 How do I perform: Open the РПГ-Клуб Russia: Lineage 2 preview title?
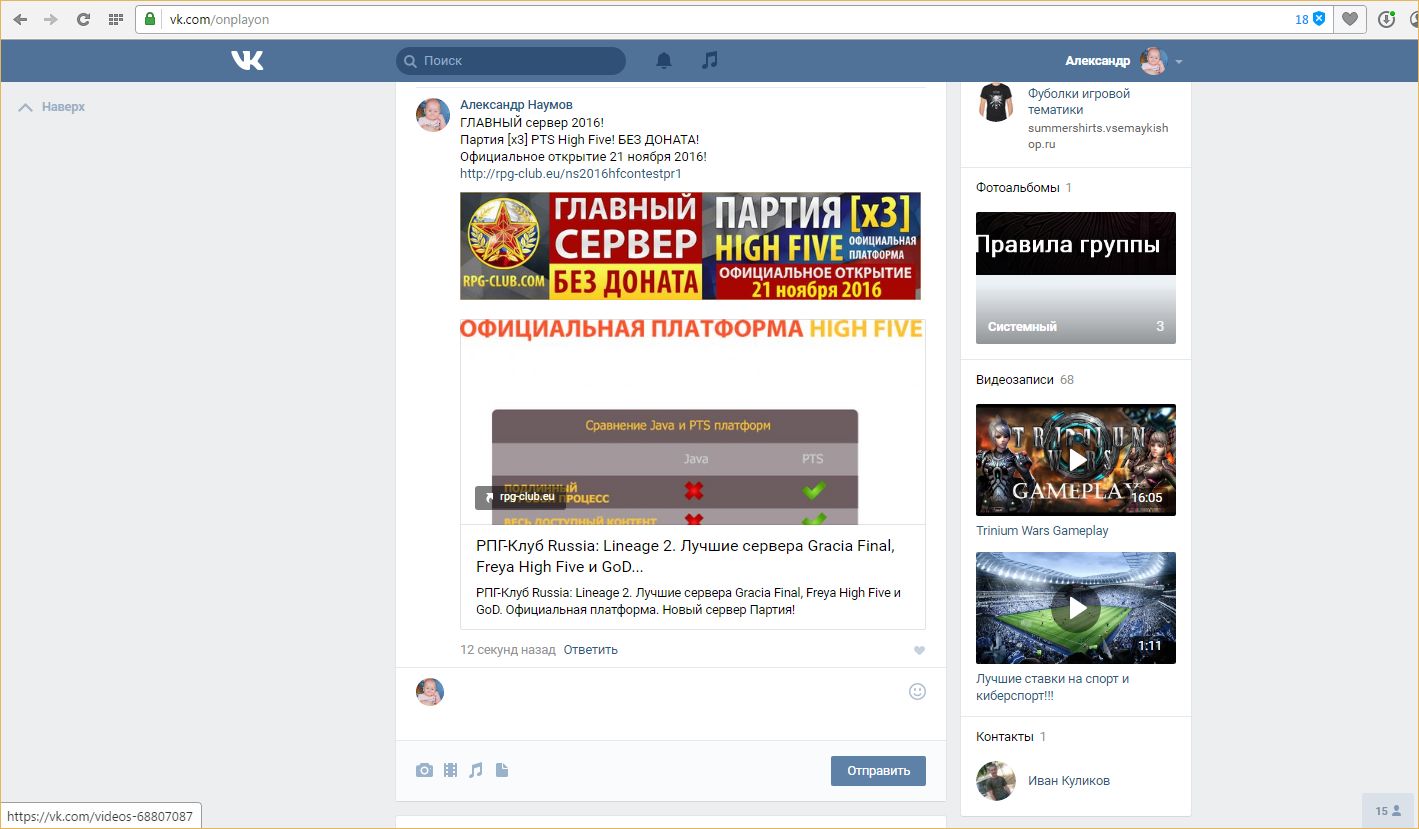[x=685, y=556]
